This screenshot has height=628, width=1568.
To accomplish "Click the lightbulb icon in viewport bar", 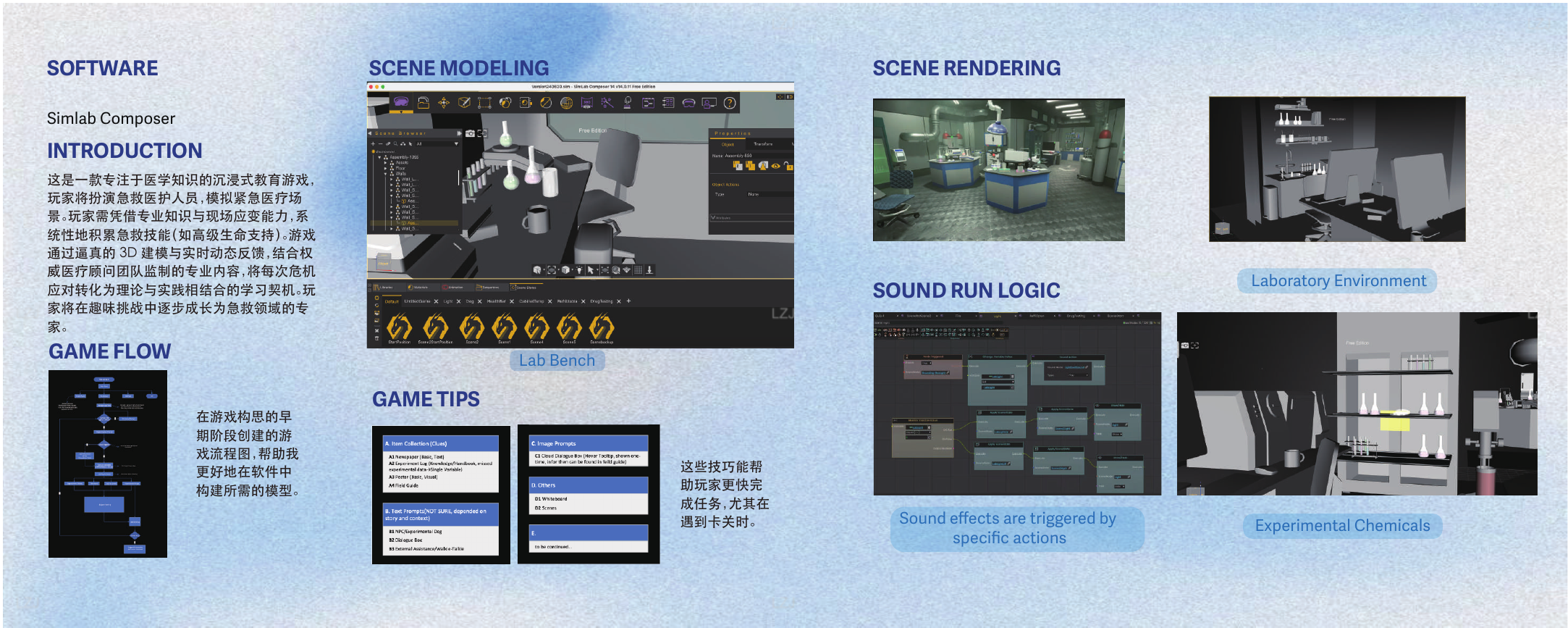I will [578, 269].
